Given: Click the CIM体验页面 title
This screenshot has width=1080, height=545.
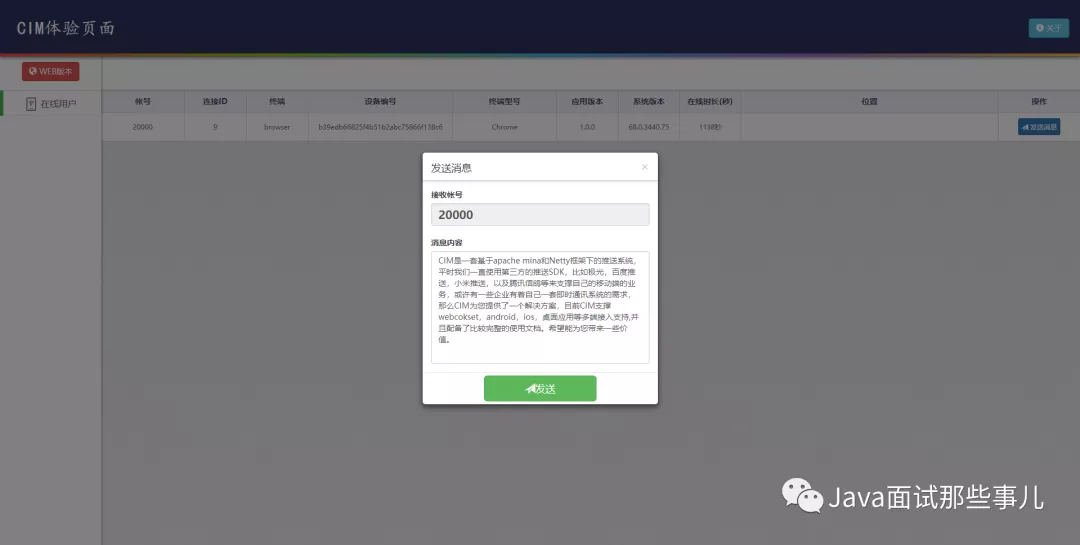Looking at the screenshot, I should tap(65, 28).
